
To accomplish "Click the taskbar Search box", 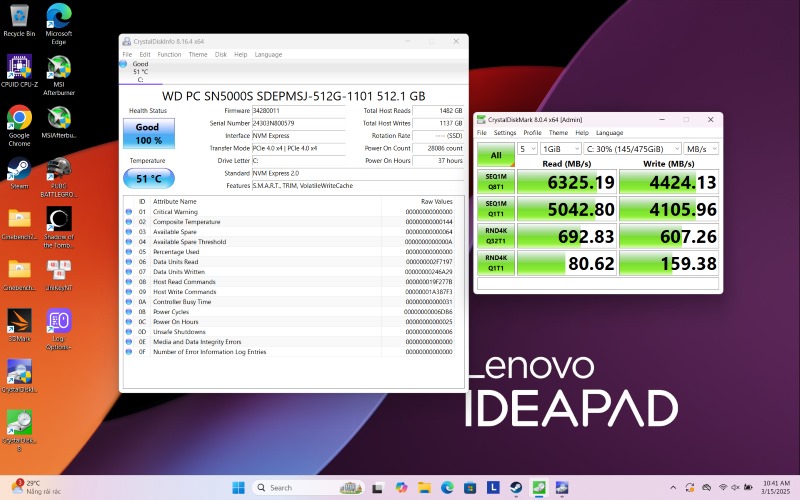I will tap(308, 488).
